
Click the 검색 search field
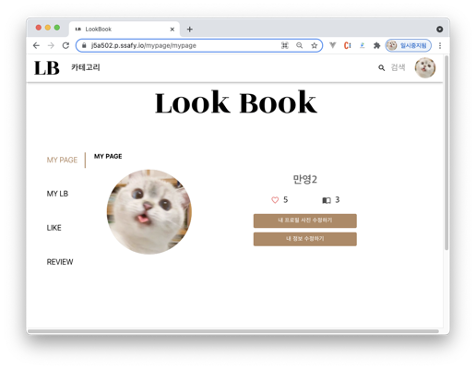[398, 68]
